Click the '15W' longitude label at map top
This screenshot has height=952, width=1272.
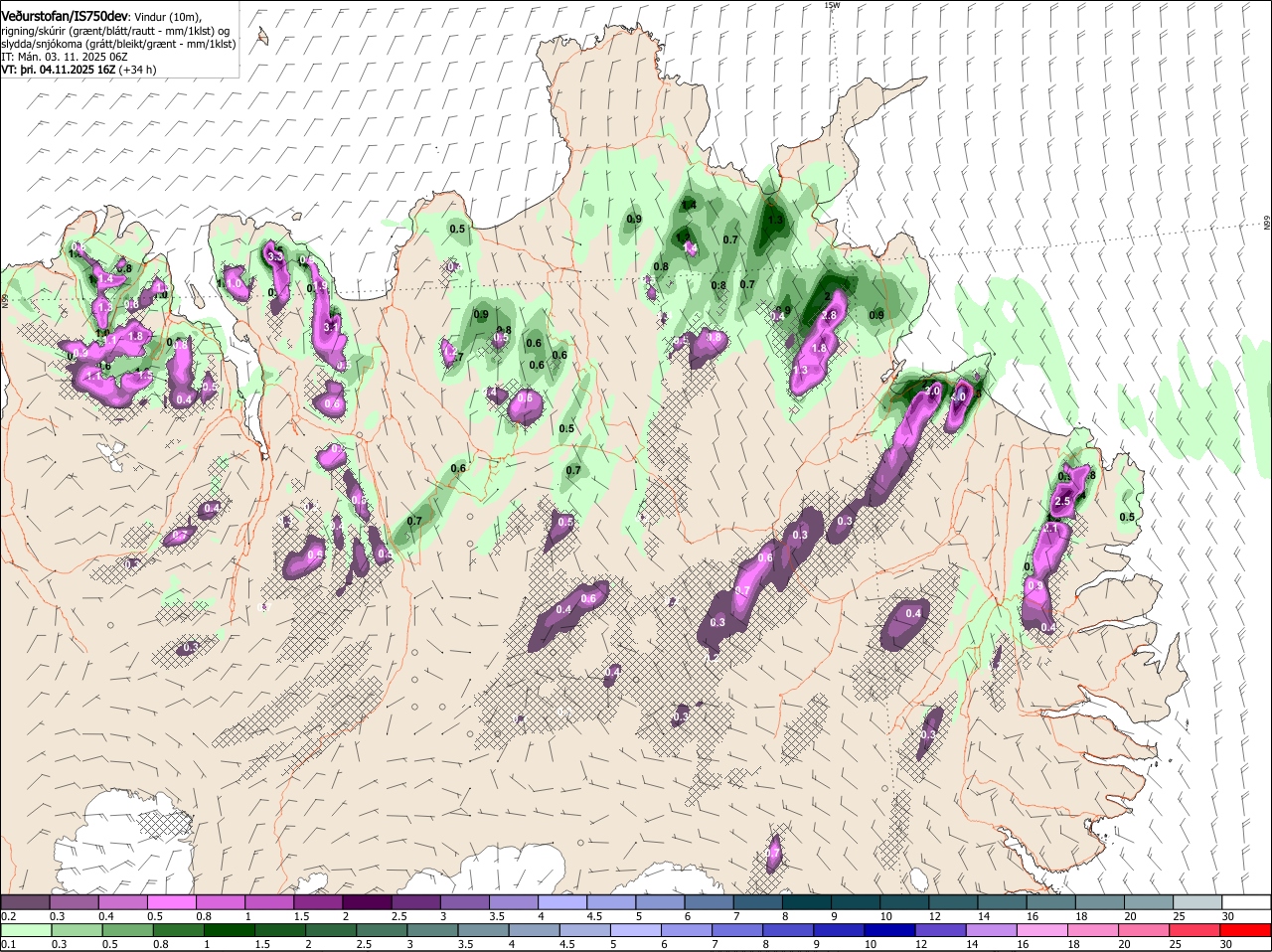(x=832, y=5)
